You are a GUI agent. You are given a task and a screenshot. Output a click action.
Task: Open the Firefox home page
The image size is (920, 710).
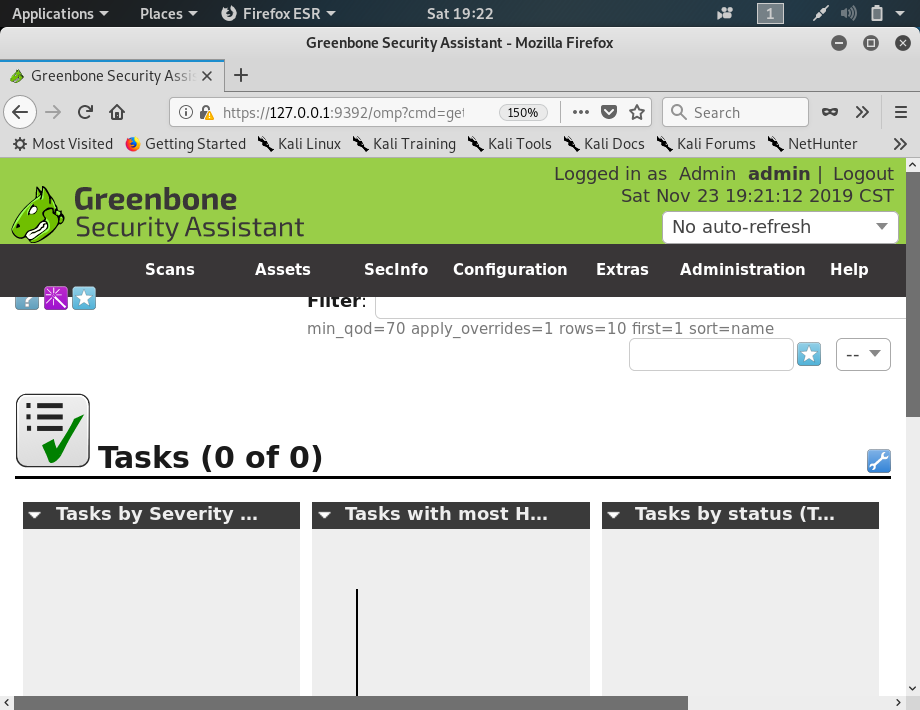(x=117, y=112)
